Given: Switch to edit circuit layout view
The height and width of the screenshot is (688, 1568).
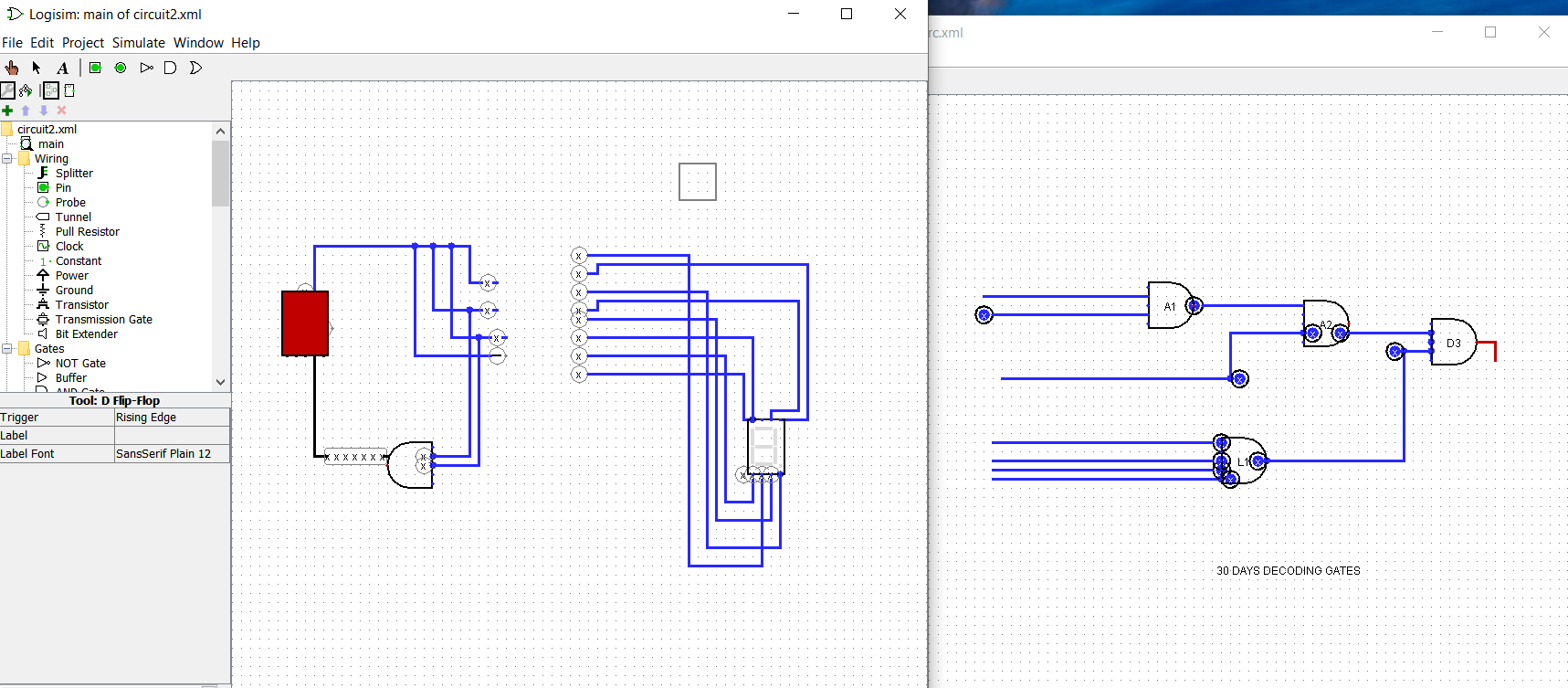Looking at the screenshot, I should click(x=50, y=90).
